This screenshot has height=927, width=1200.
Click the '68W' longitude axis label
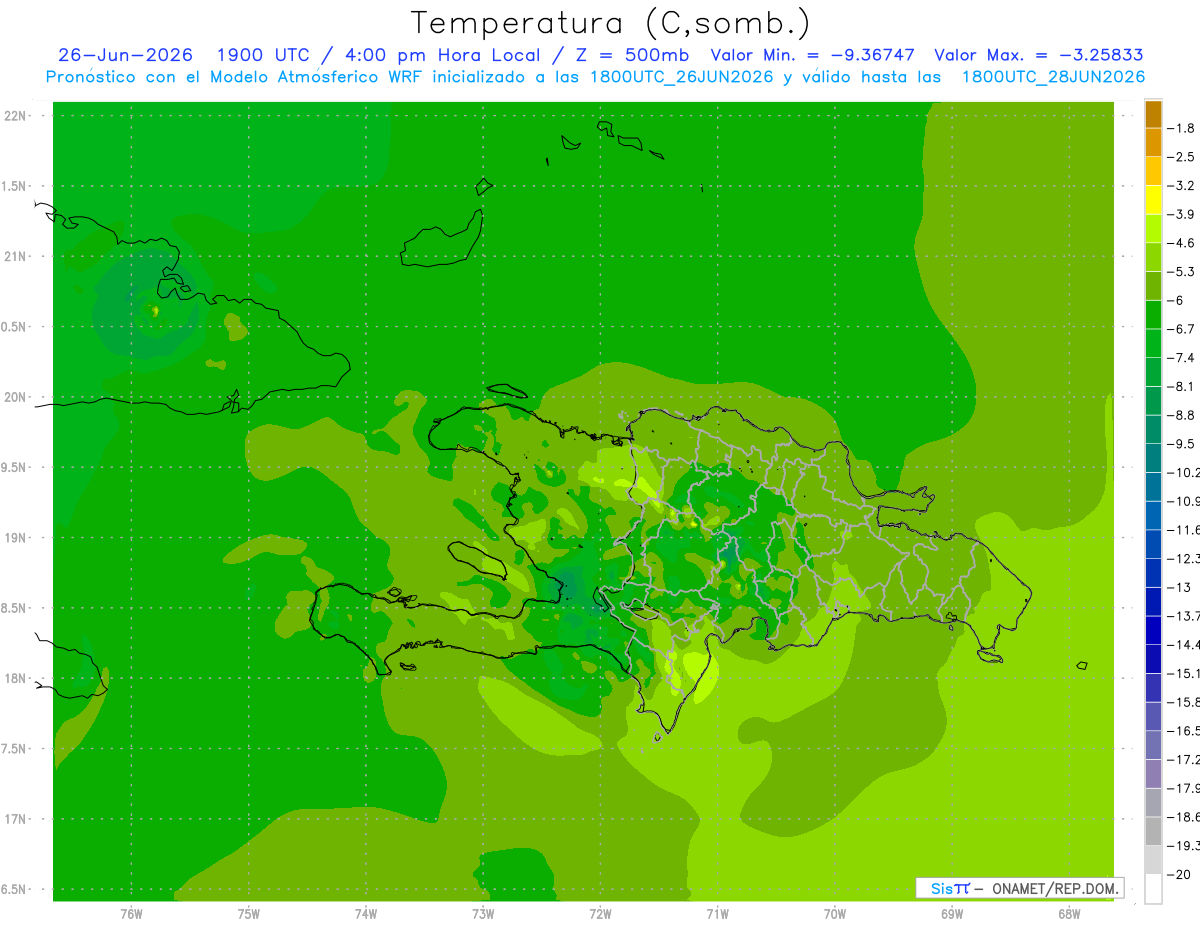1069,913
